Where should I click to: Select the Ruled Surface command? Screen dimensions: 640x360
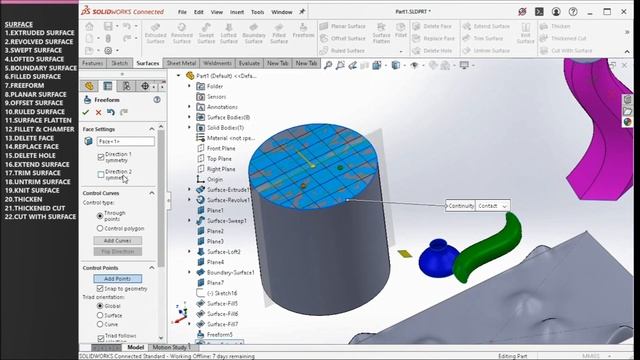click(x=343, y=51)
